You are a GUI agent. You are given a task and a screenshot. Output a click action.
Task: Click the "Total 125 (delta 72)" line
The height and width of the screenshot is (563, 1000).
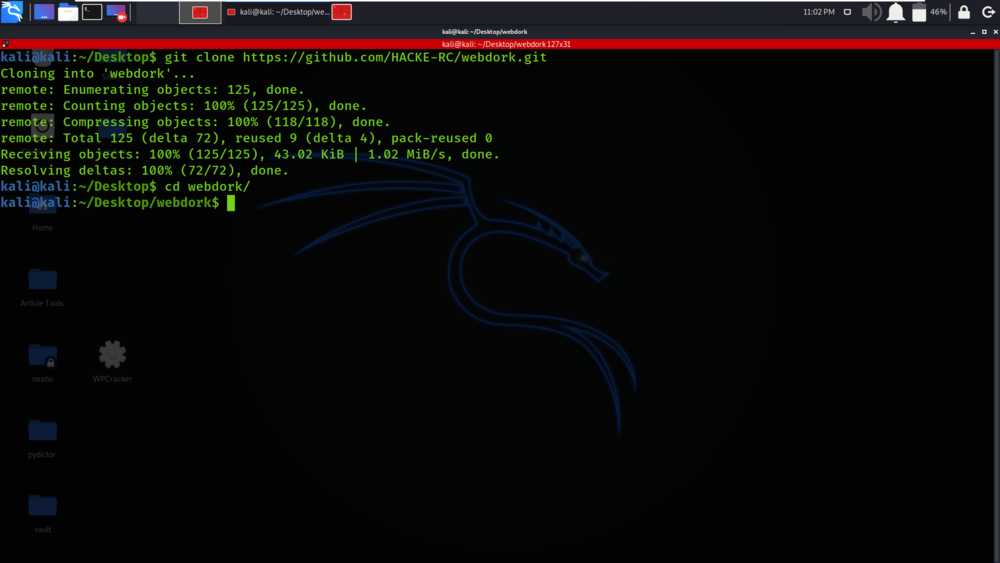point(246,138)
